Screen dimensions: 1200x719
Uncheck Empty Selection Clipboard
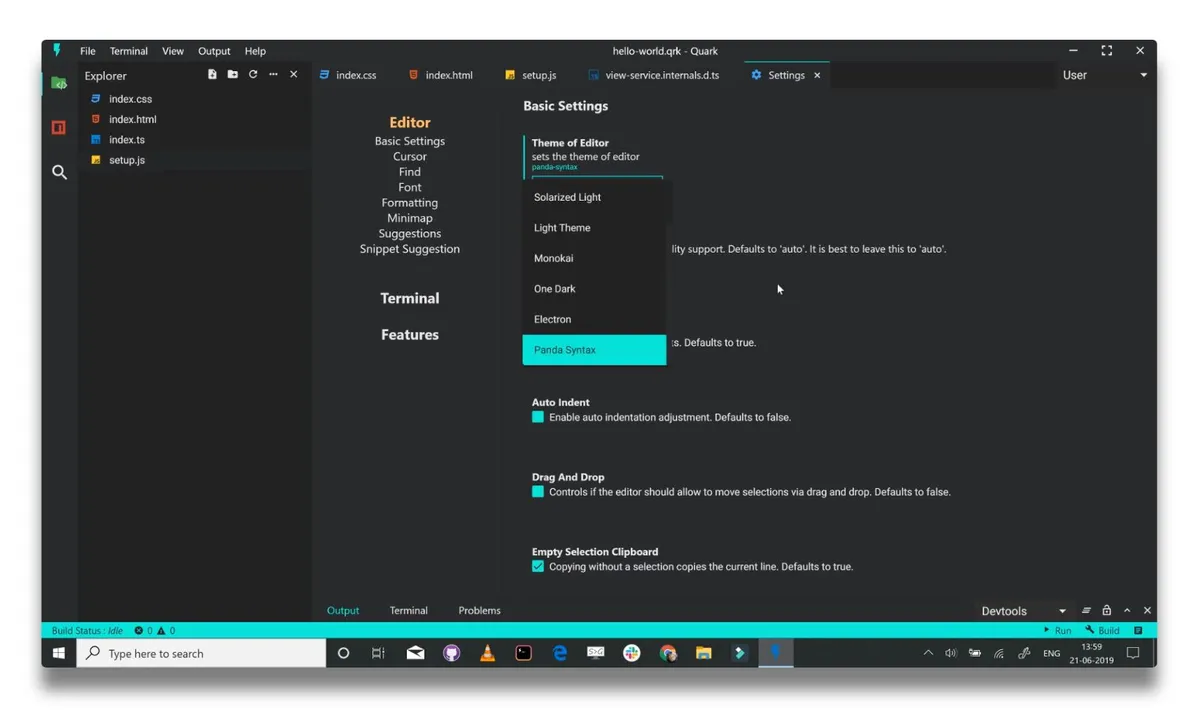[538, 566]
